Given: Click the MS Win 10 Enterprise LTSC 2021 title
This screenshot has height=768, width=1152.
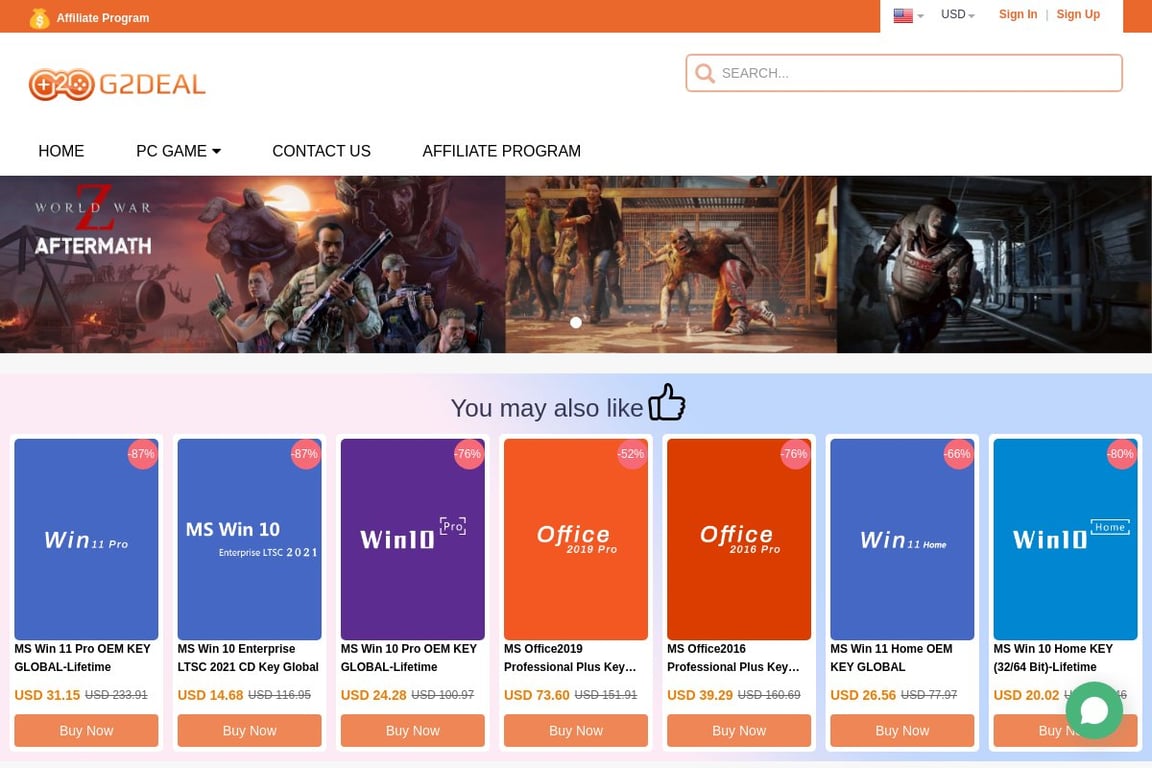Looking at the screenshot, I should pyautogui.click(x=248, y=658).
